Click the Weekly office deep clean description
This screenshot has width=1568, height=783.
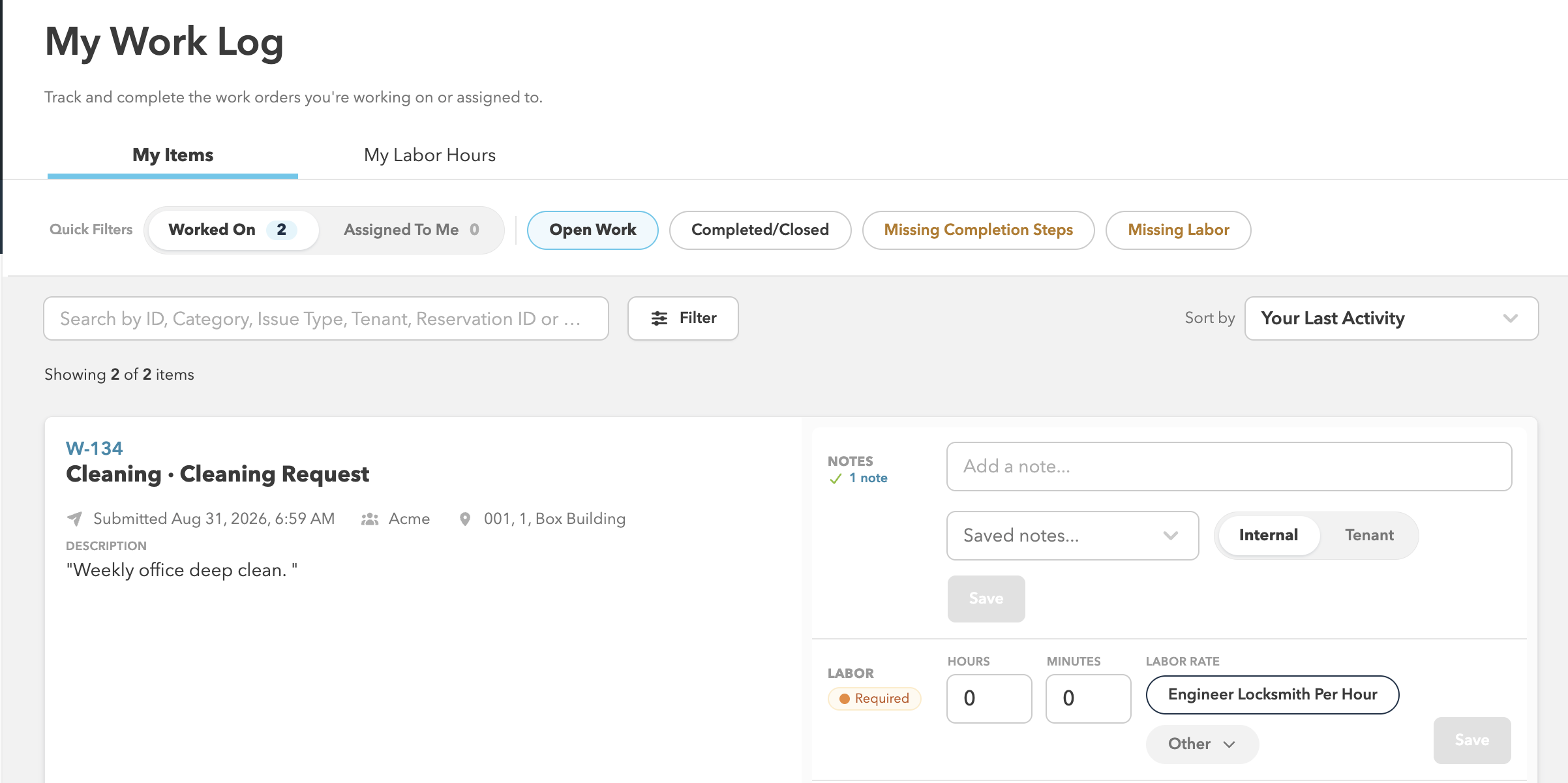(182, 570)
